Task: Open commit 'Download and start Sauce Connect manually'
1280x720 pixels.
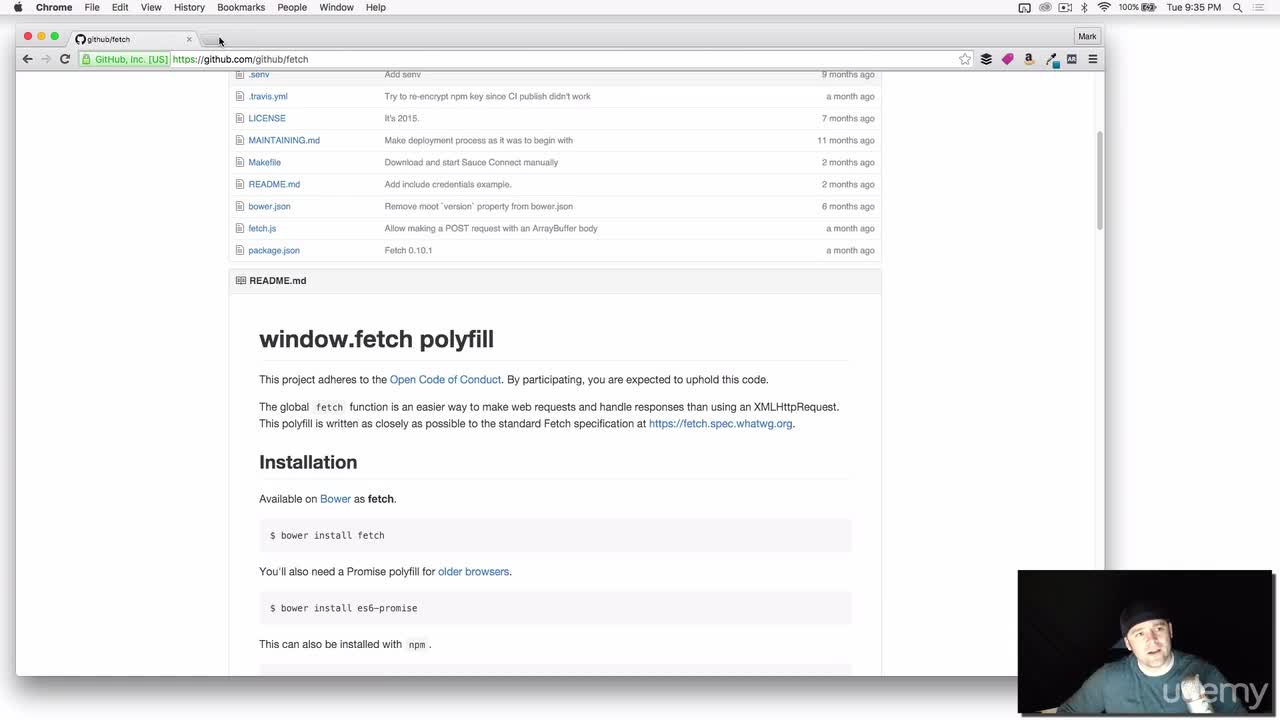Action: [x=471, y=162]
